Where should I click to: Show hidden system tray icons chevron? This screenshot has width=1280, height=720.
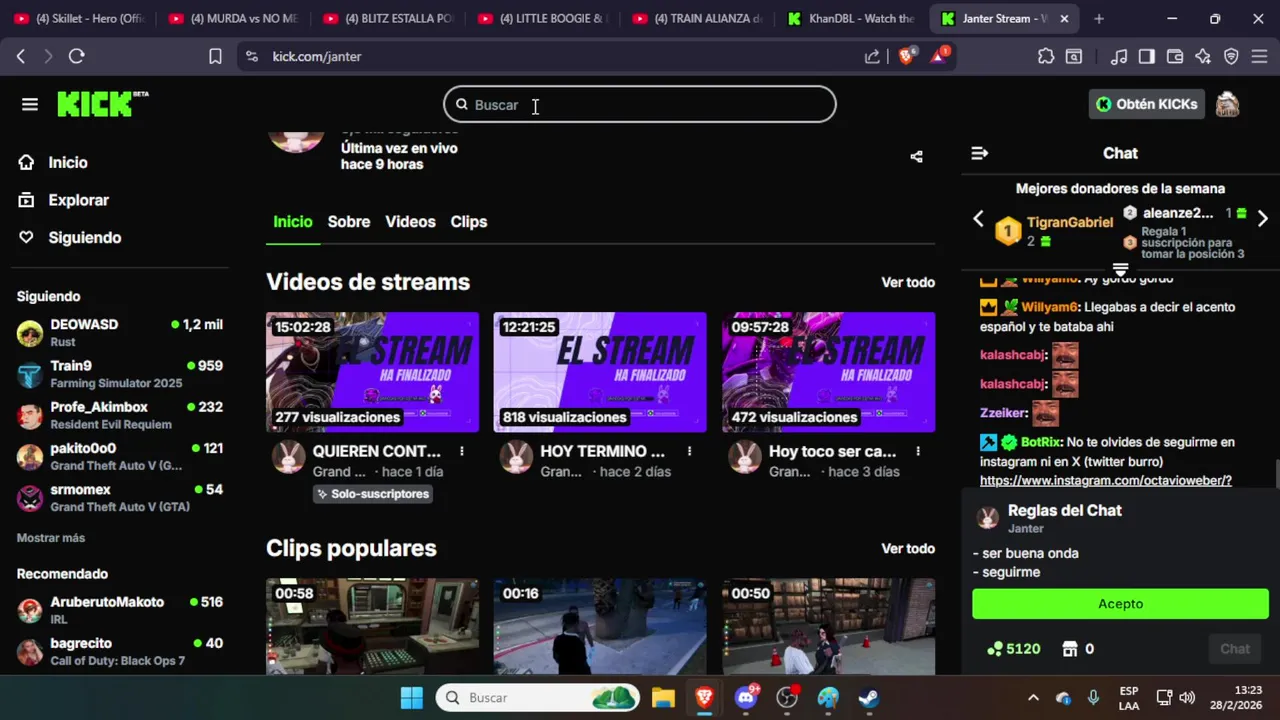click(x=1033, y=698)
